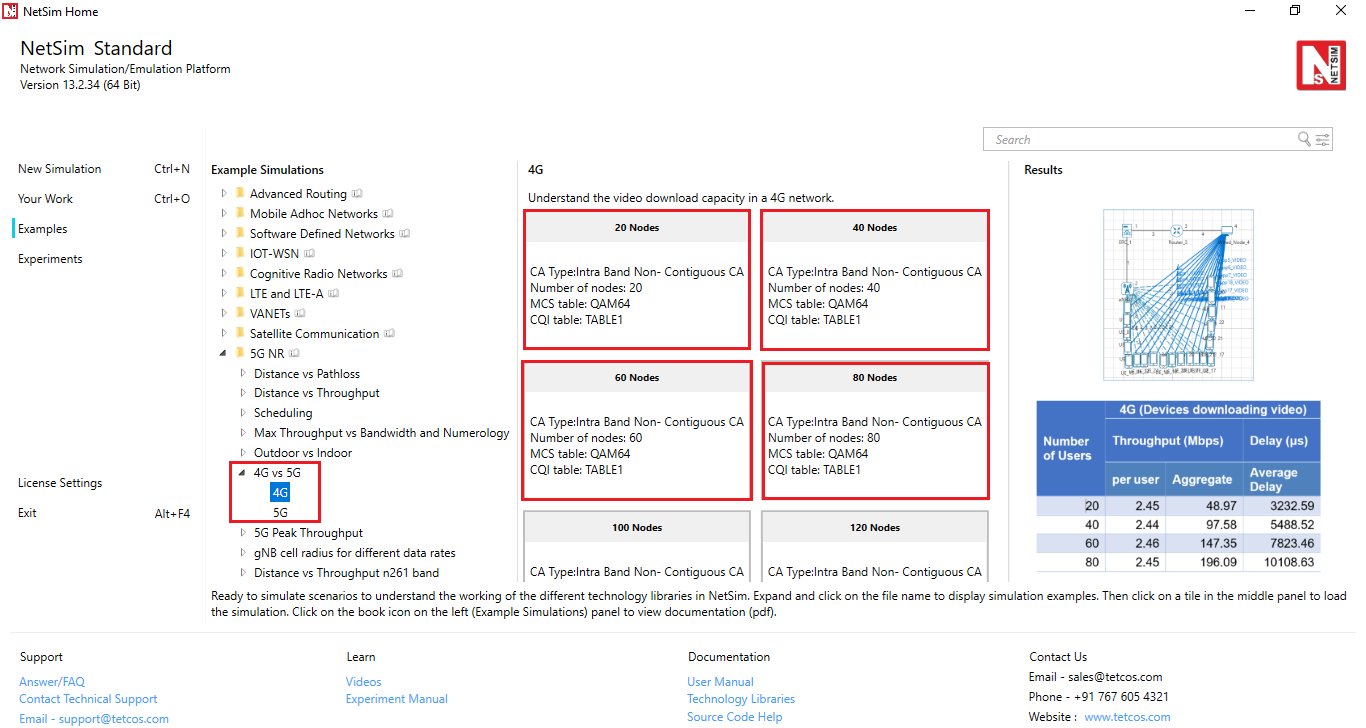Load the 60 Nodes simulation tile
Image resolution: width=1366 pixels, height=728 pixels.
[637, 430]
